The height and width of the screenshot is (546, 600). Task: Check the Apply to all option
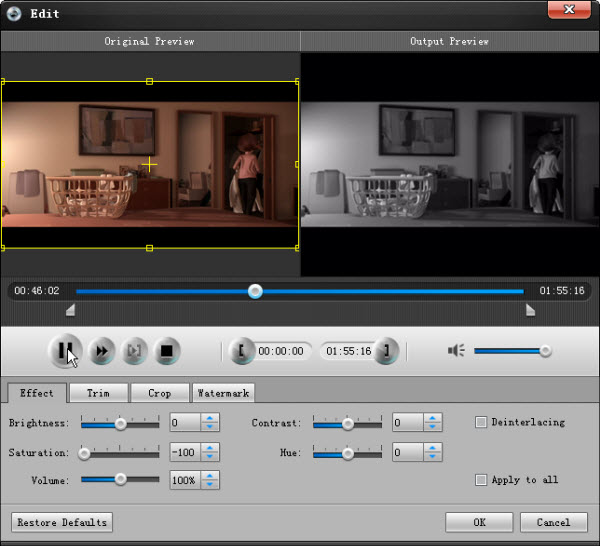pyautogui.click(x=481, y=480)
